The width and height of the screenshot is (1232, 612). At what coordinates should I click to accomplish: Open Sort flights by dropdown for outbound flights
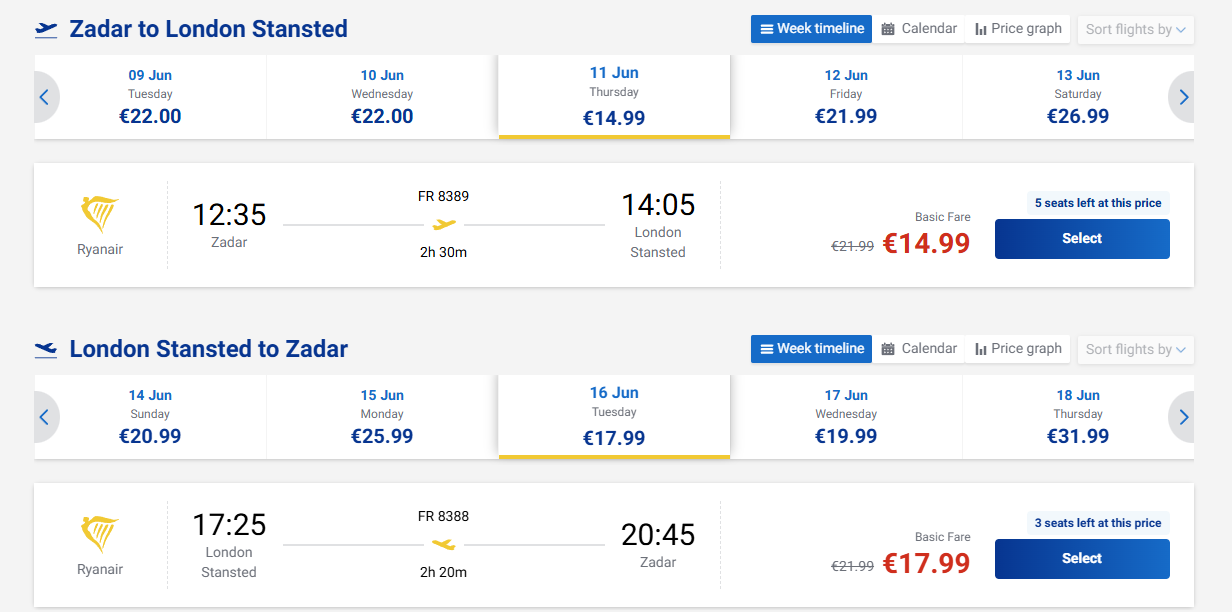tap(1136, 29)
